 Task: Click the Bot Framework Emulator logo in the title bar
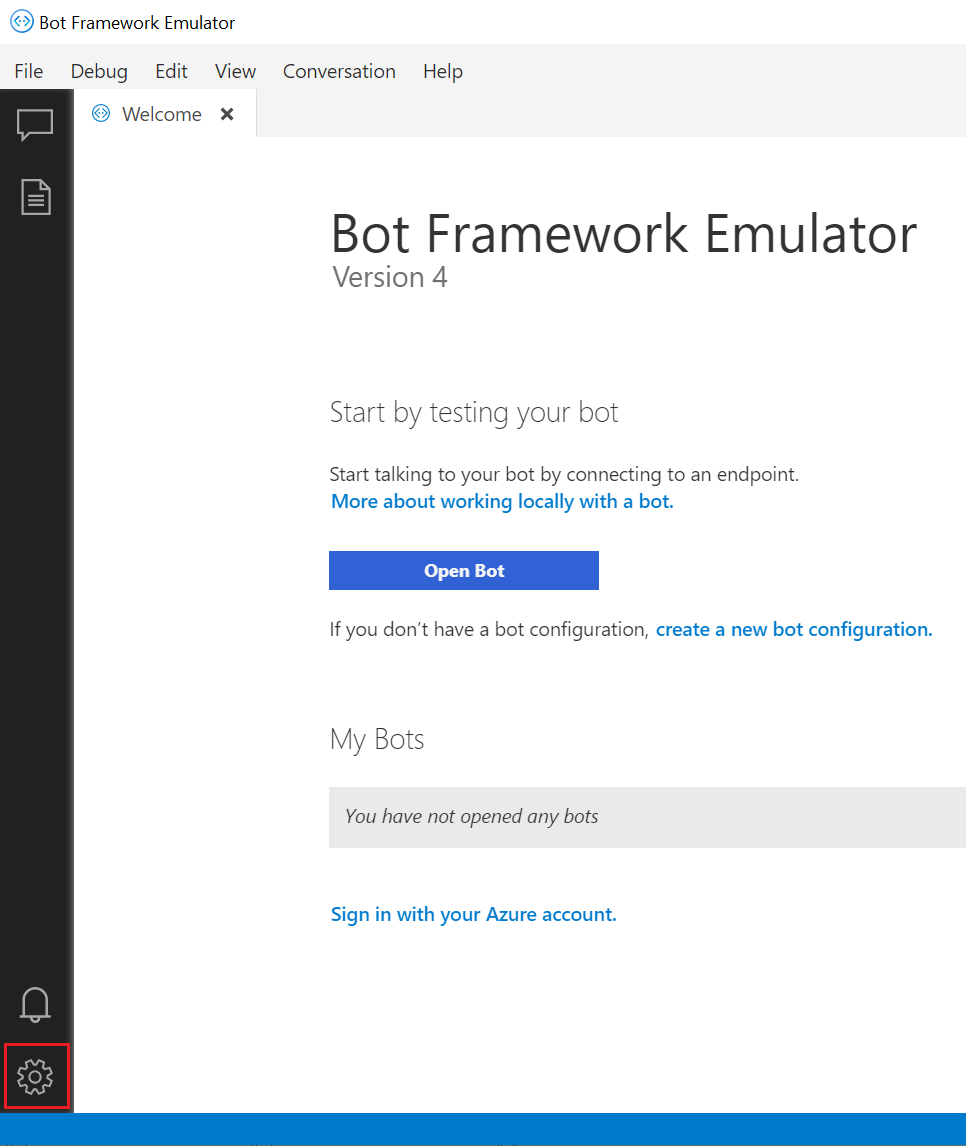pos(20,21)
